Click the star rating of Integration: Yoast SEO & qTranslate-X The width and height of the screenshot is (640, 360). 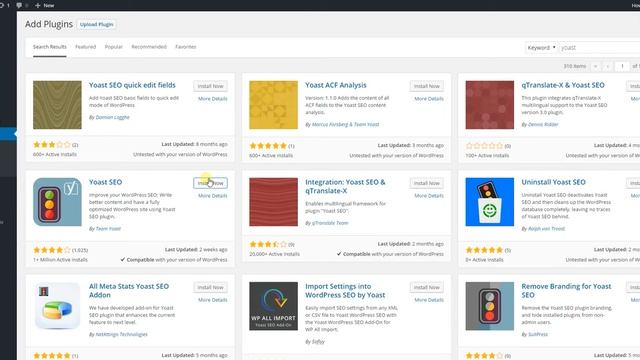268,244
